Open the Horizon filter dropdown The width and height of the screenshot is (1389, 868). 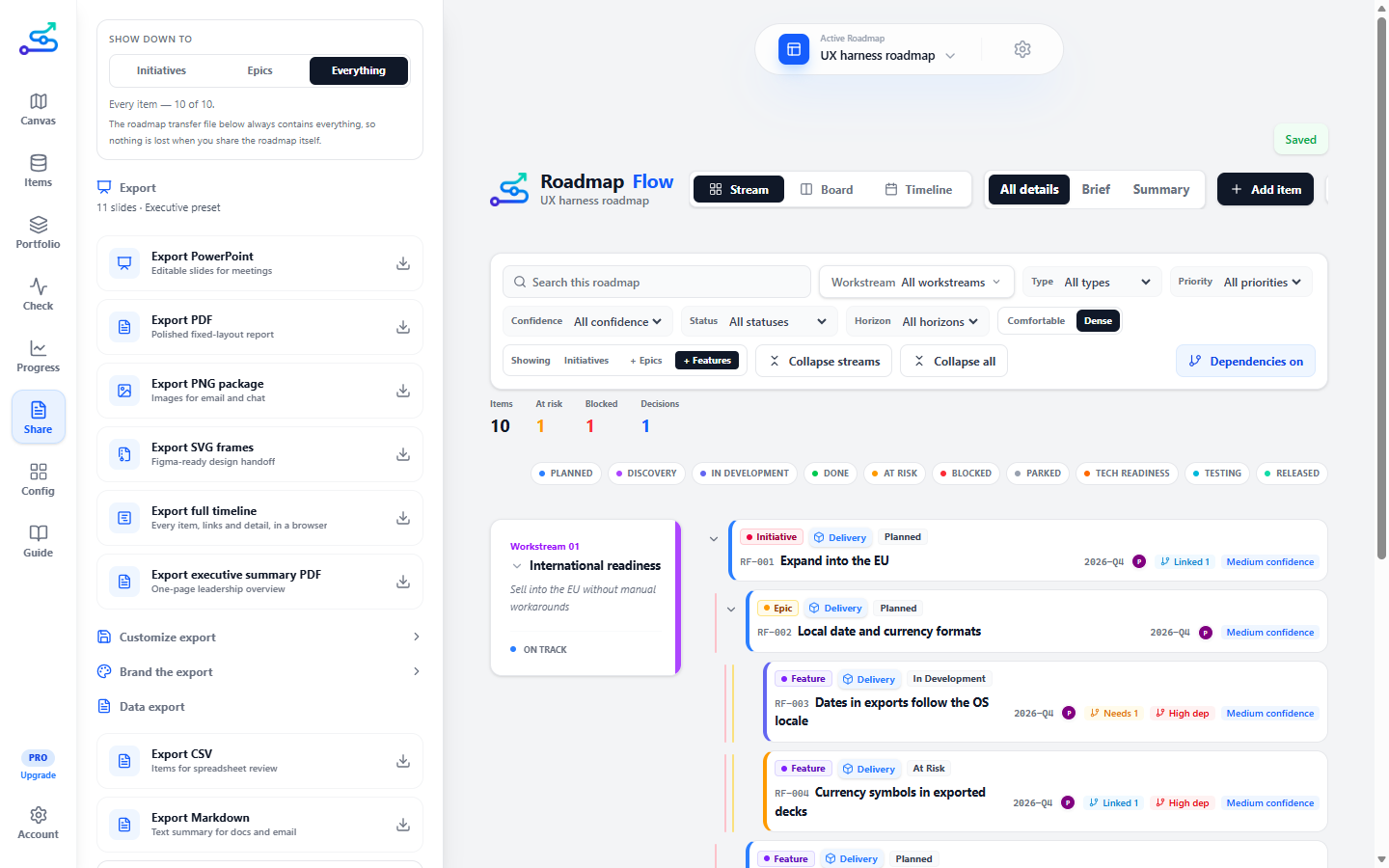click(x=916, y=321)
